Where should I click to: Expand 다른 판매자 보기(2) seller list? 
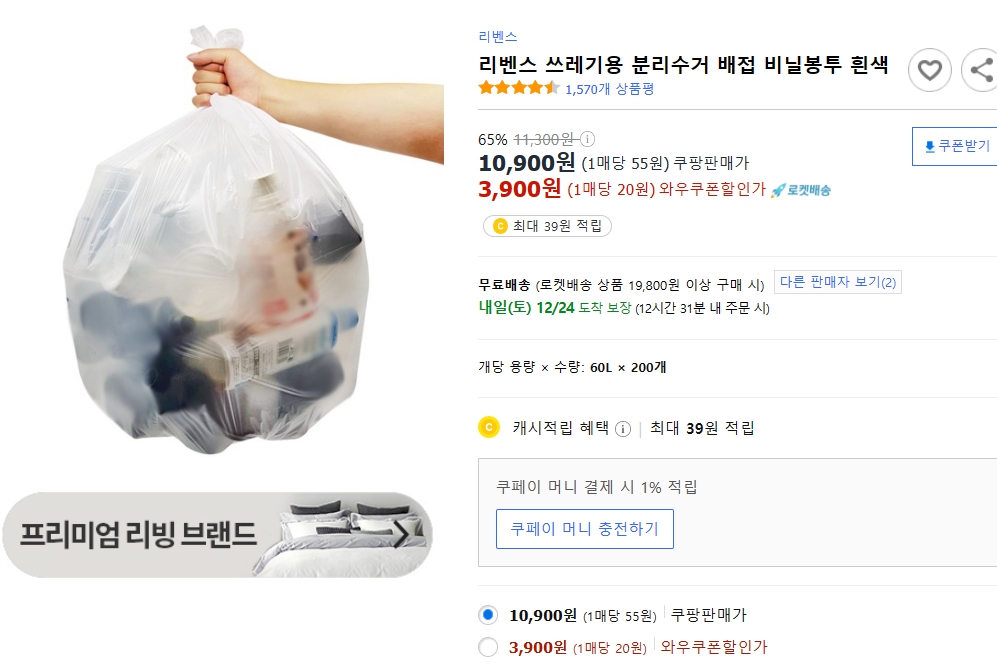coord(838,282)
